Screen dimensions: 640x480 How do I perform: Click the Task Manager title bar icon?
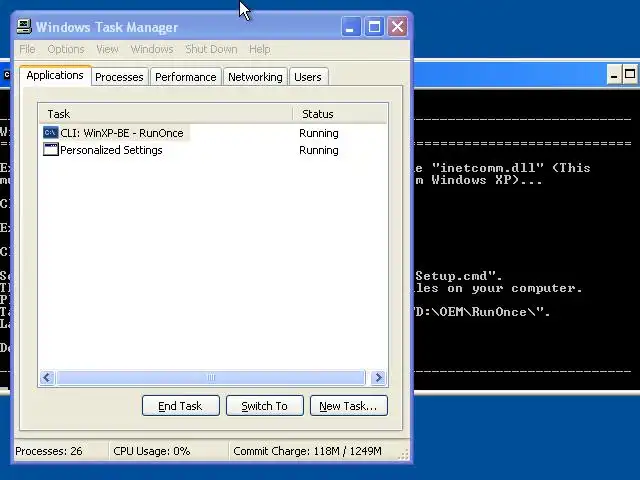(24, 27)
